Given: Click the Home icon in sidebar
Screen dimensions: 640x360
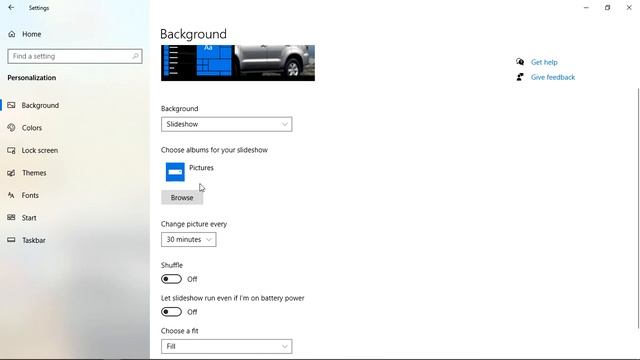Looking at the screenshot, I should [11, 34].
